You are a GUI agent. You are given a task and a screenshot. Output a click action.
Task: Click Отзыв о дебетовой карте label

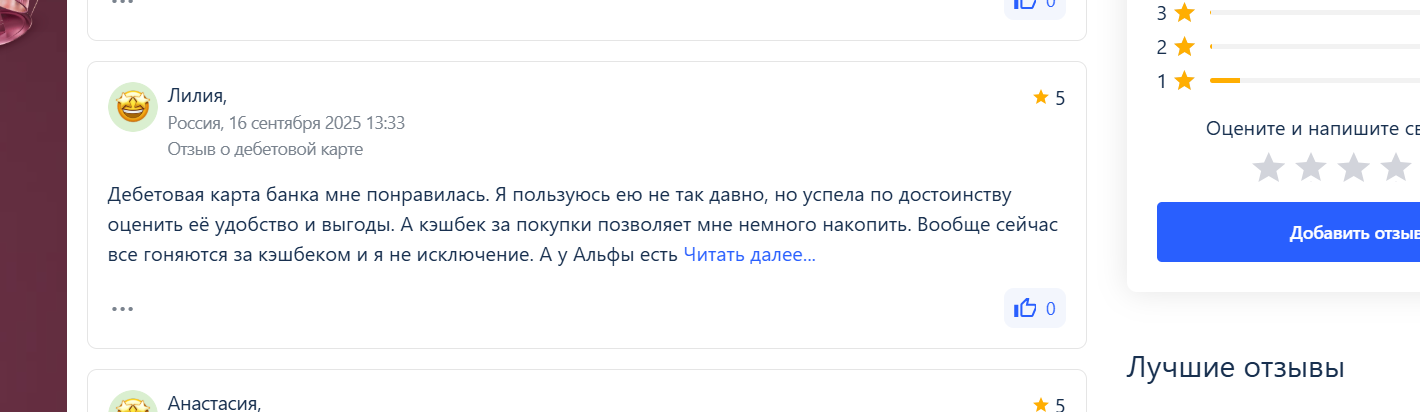point(265,149)
